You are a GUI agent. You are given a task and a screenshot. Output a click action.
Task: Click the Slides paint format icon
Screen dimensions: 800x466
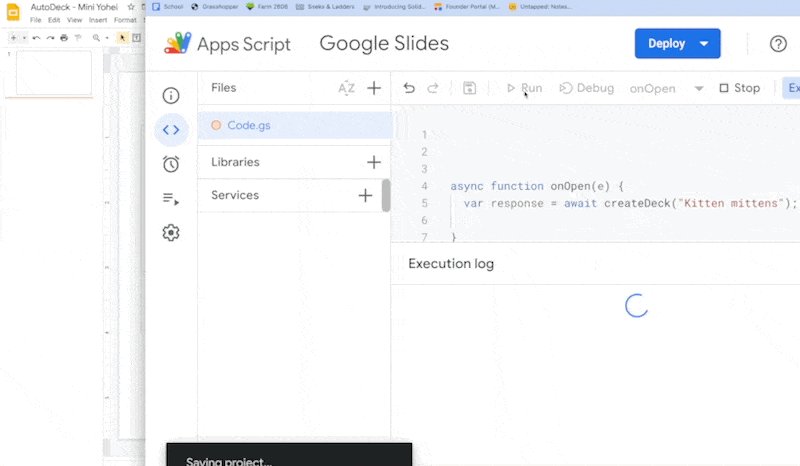78,37
